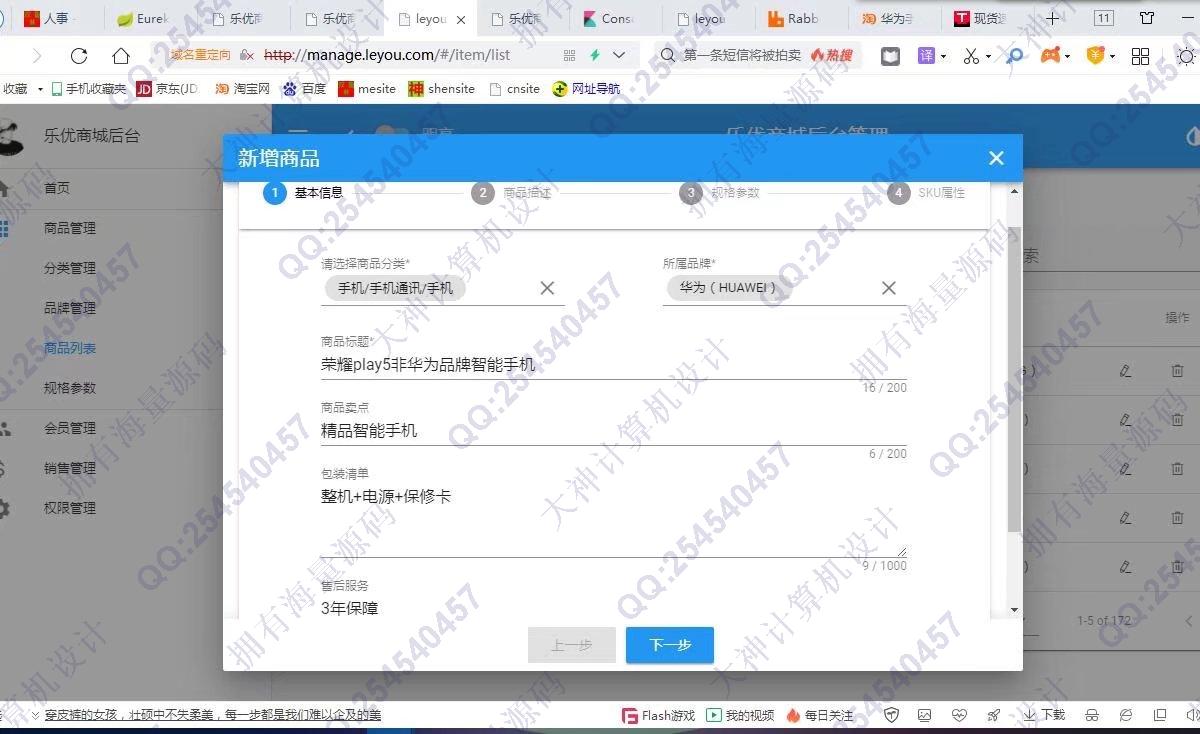Open the shensite bookmark

[441, 89]
